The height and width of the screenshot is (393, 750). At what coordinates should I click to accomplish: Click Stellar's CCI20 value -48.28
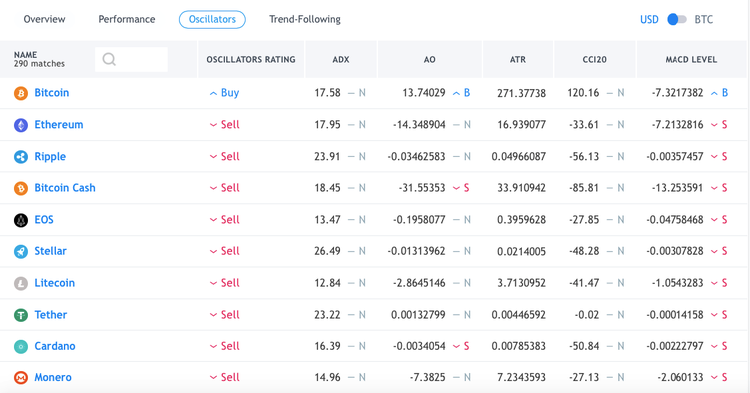[584, 251]
